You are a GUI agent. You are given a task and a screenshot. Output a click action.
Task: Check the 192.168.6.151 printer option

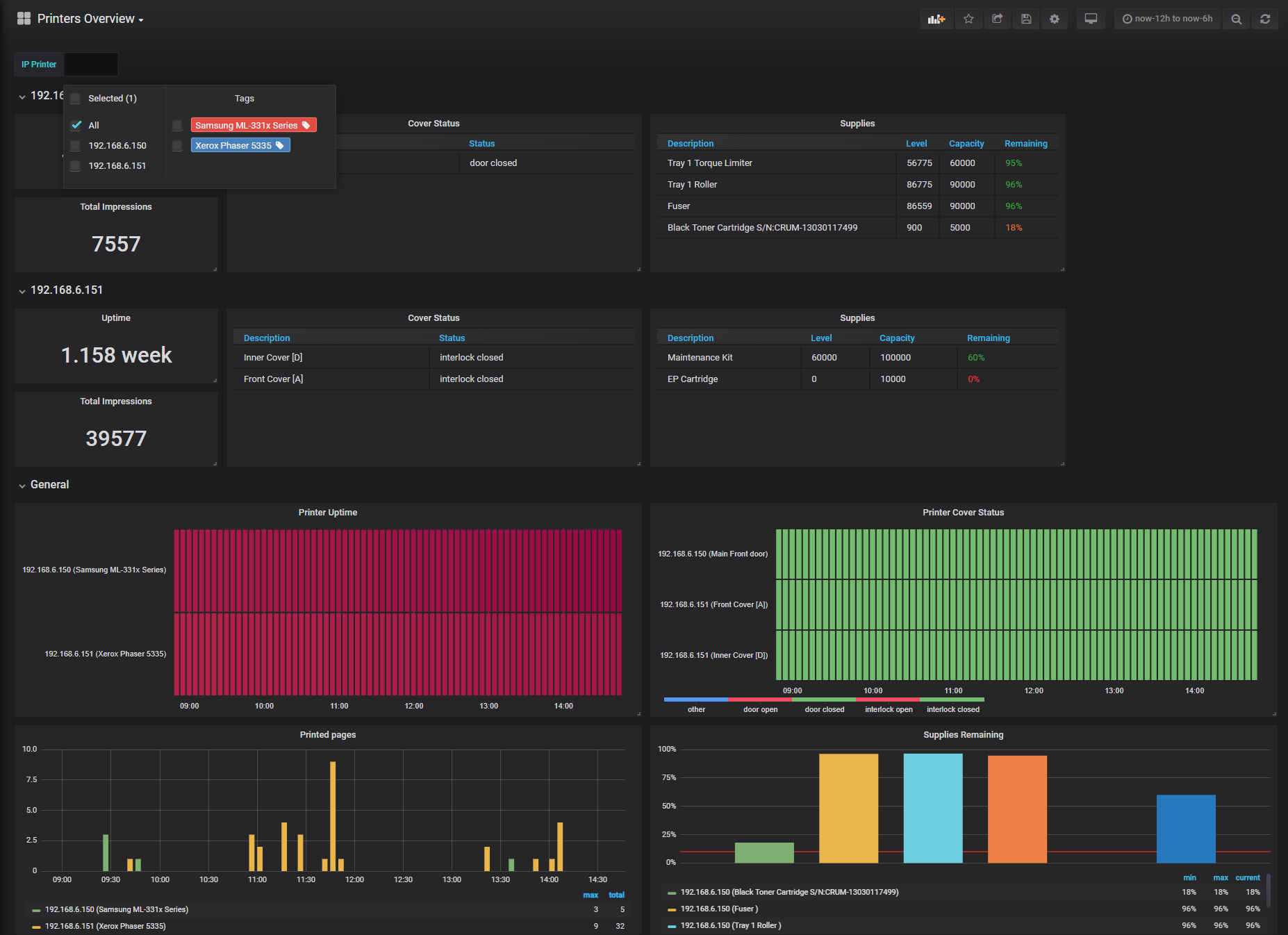coord(76,166)
